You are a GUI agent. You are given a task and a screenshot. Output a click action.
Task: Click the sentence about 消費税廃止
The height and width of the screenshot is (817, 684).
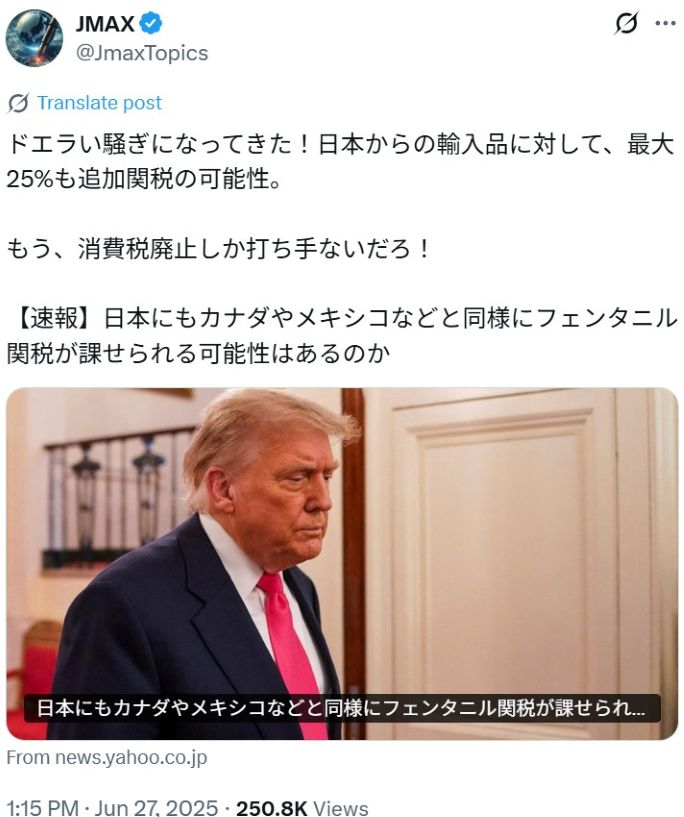(x=219, y=249)
